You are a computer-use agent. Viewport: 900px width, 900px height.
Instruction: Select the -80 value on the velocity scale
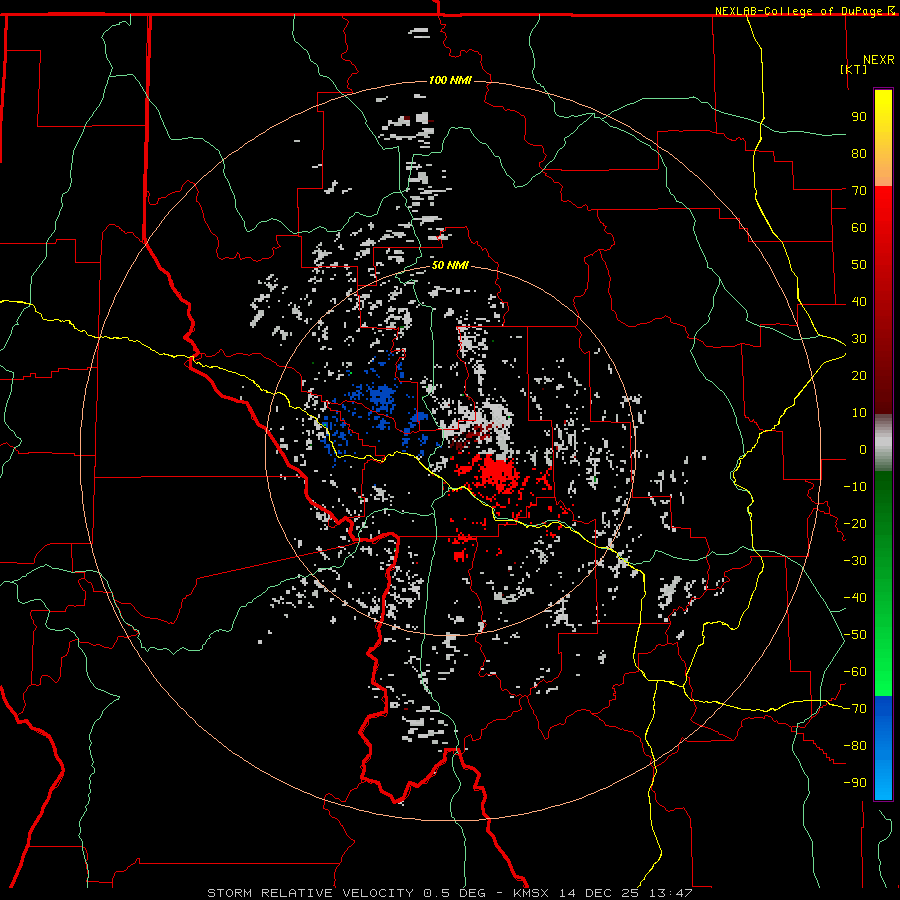pos(855,746)
